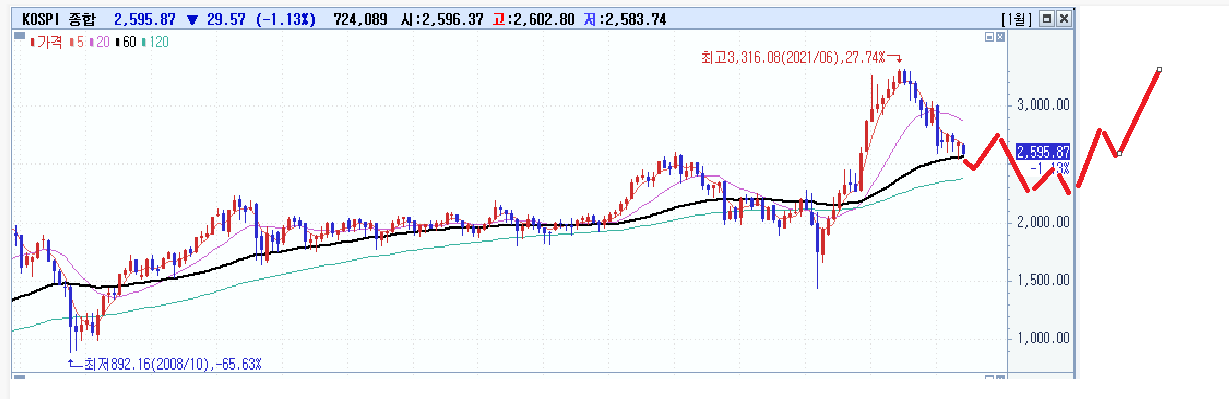
Task: Click the current index value 2,595.87
Action: (145, 19)
